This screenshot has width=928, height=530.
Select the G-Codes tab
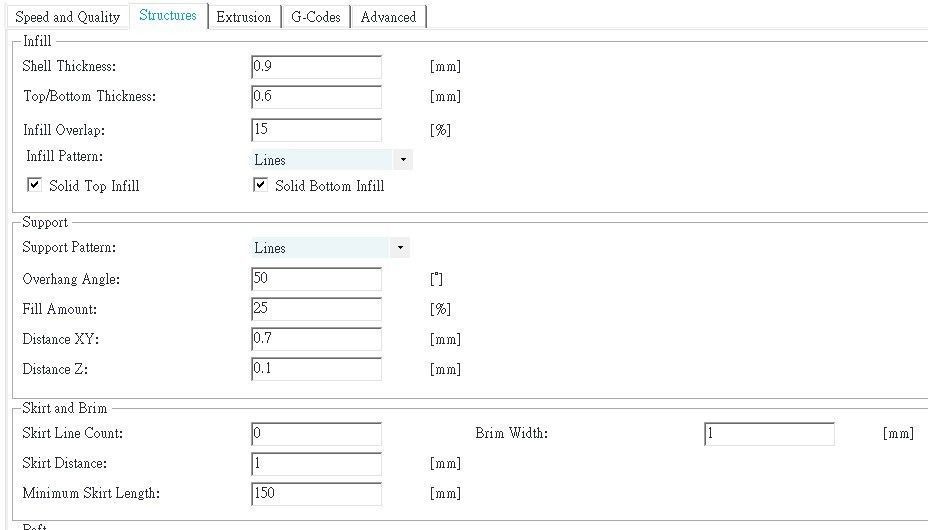[x=316, y=17]
